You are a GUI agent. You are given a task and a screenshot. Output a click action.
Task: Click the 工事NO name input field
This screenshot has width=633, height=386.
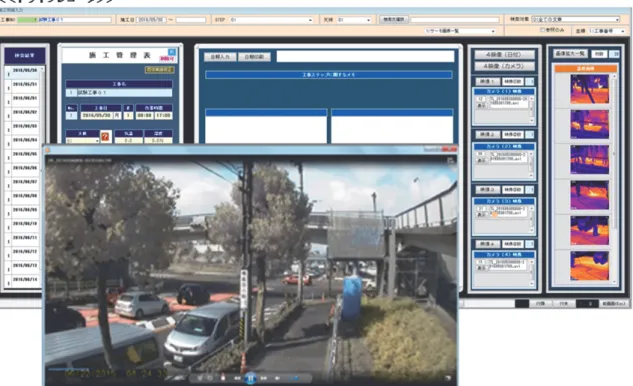pos(74,19)
